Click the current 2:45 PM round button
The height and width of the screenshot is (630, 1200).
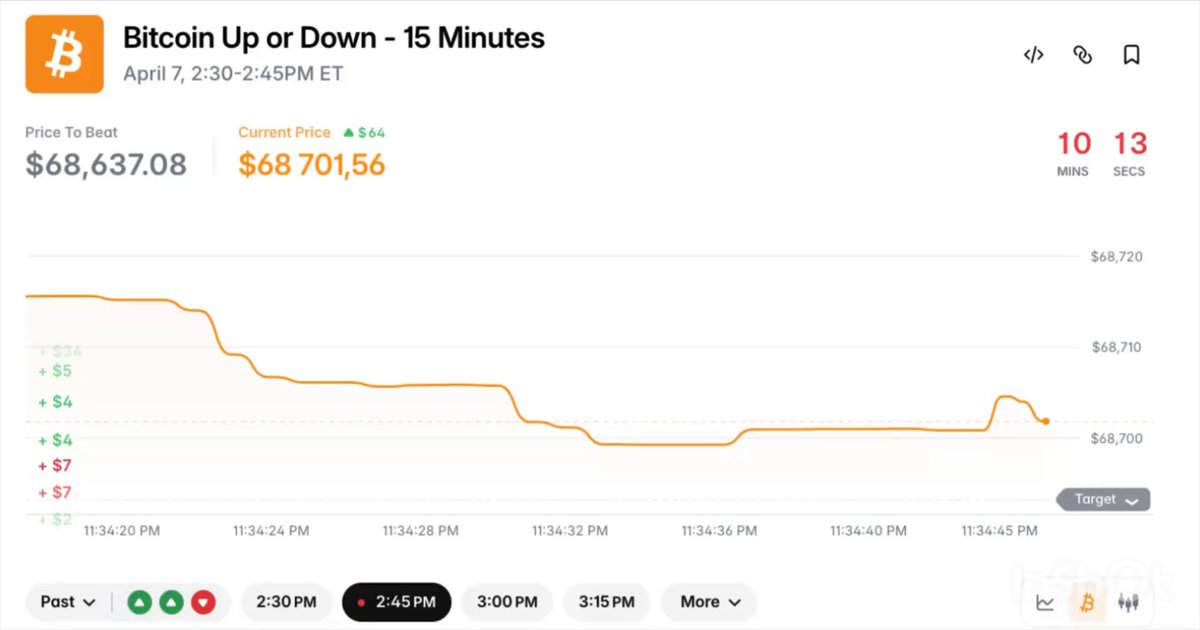click(396, 602)
